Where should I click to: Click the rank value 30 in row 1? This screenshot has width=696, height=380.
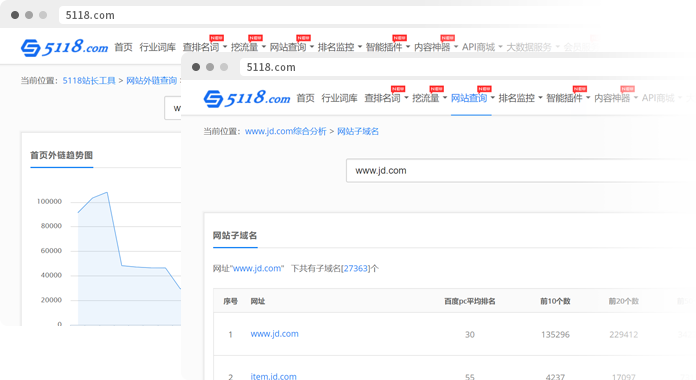point(470,335)
